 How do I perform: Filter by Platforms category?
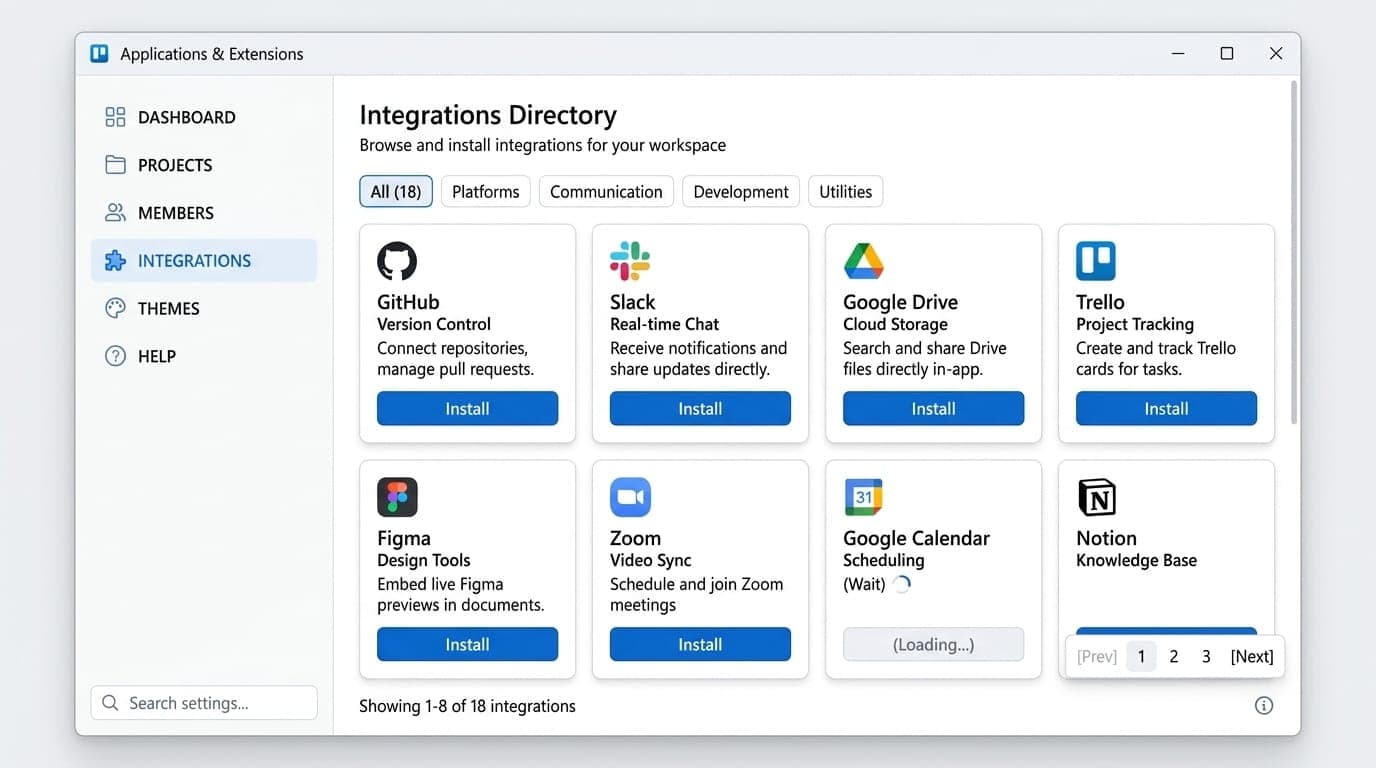coord(486,192)
